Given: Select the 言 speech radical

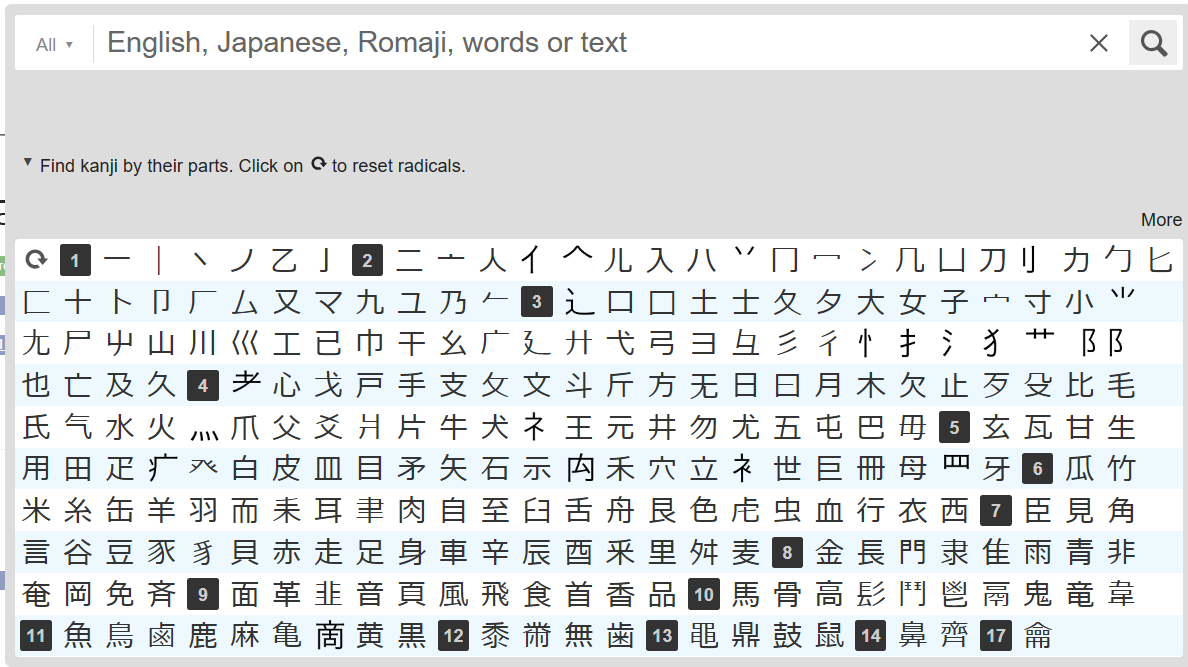Looking at the screenshot, I should click(36, 552).
